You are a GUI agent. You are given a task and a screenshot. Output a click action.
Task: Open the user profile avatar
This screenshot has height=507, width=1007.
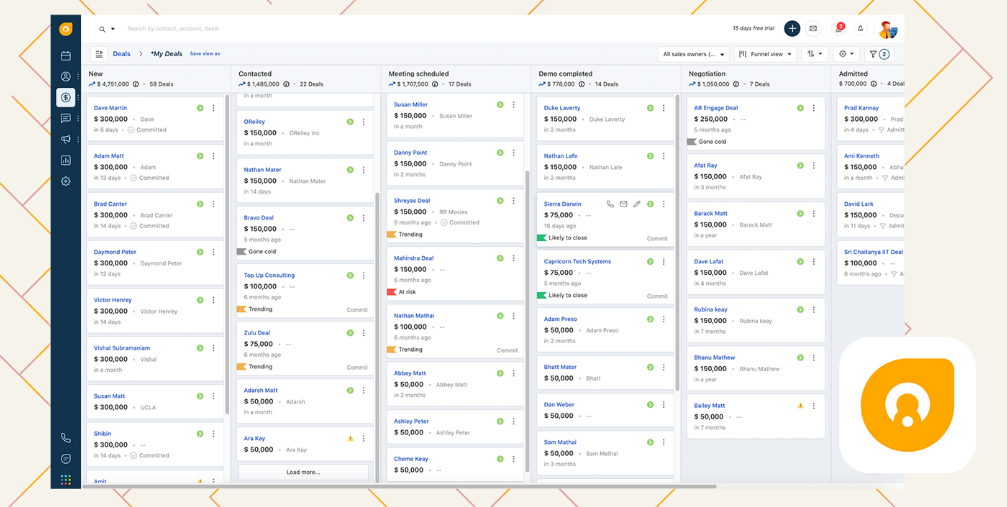(888, 30)
